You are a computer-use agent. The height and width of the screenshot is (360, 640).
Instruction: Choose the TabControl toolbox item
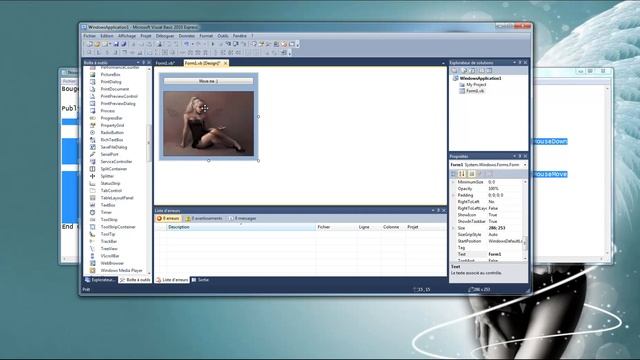111,191
